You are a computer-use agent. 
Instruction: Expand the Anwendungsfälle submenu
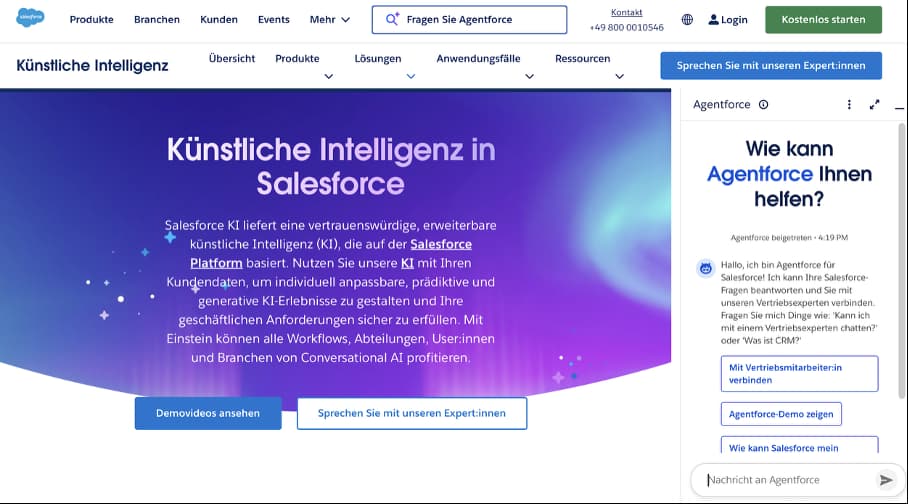coord(529,76)
